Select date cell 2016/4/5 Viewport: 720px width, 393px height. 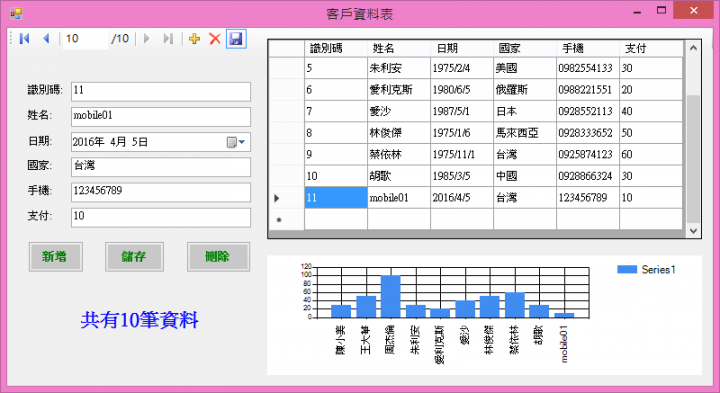[461, 198]
